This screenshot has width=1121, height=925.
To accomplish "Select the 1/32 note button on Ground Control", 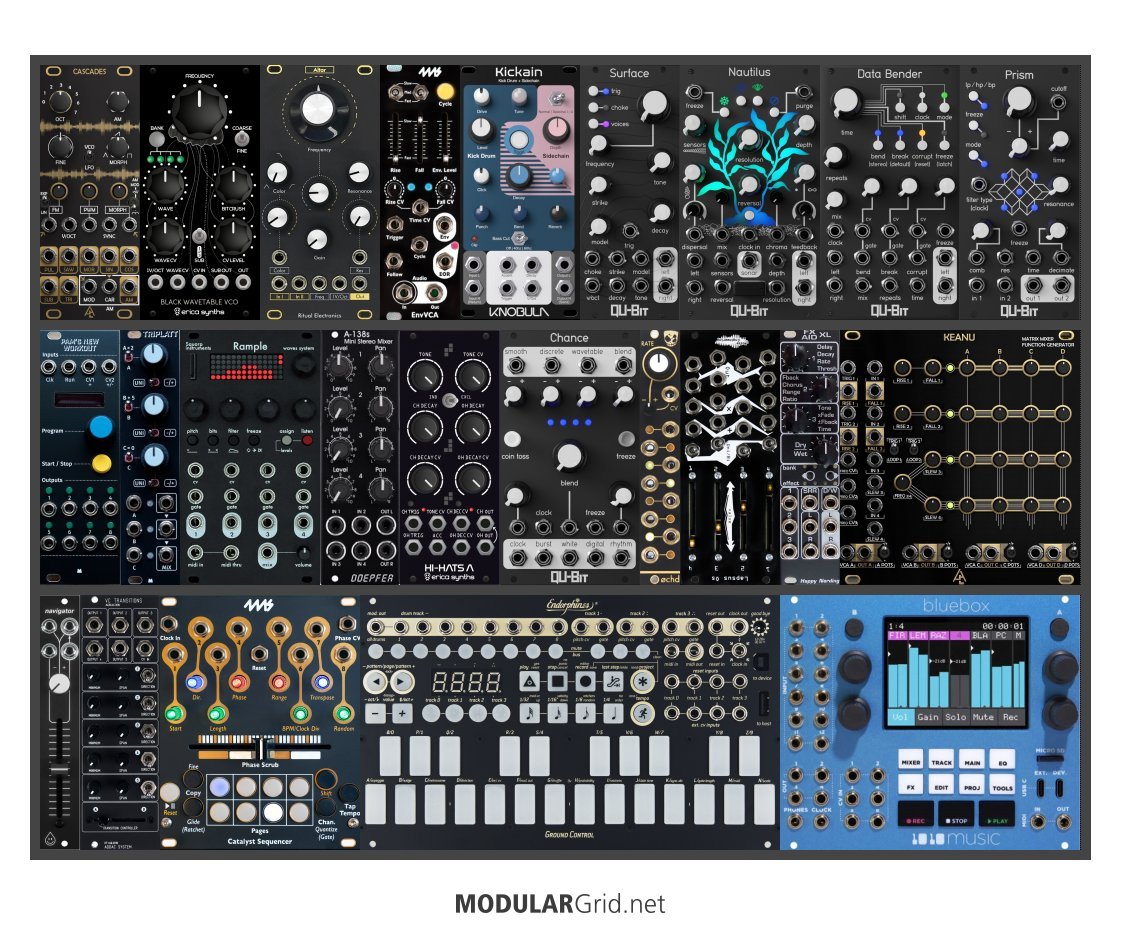I will [528, 713].
